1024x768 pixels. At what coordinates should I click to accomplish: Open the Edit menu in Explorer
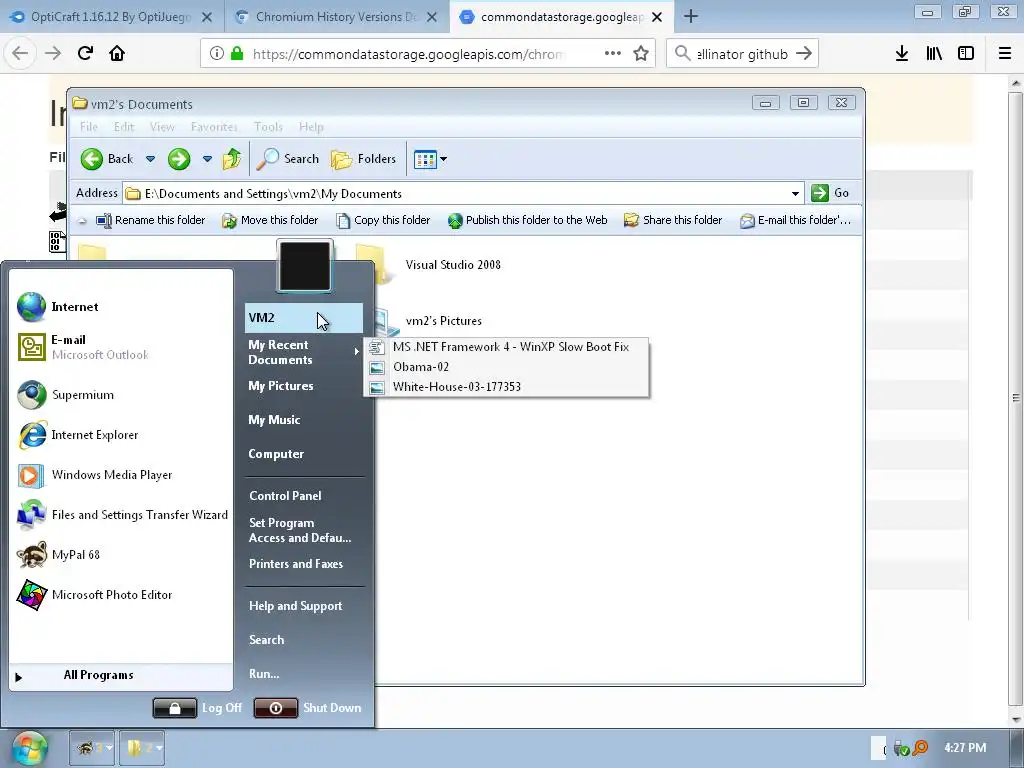click(123, 127)
